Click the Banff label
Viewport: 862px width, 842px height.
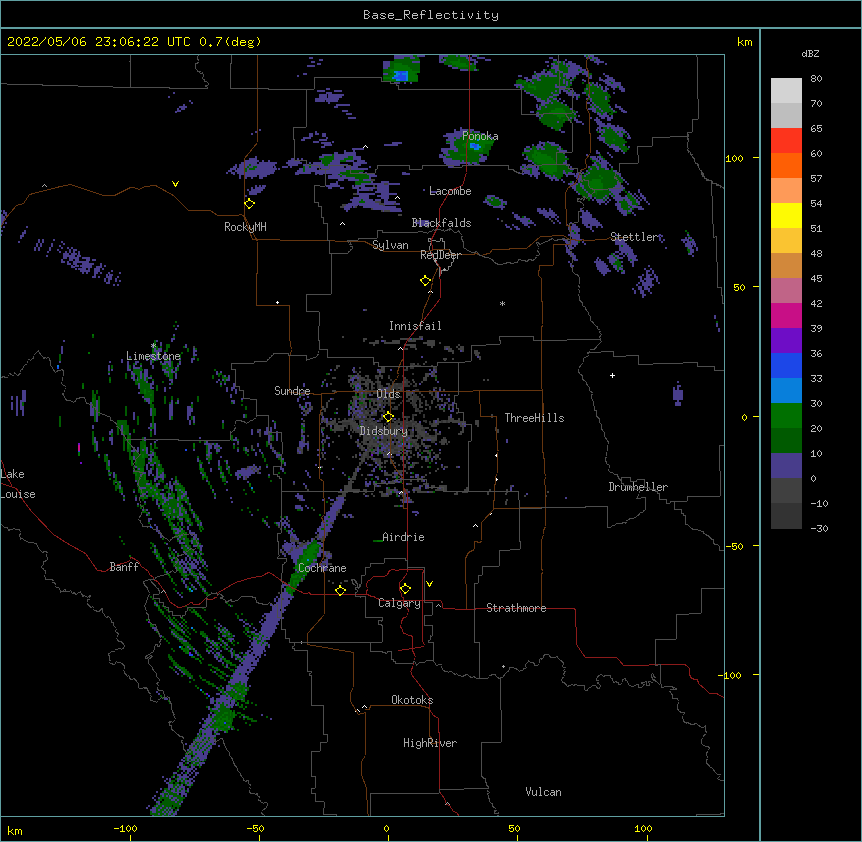coord(124,567)
